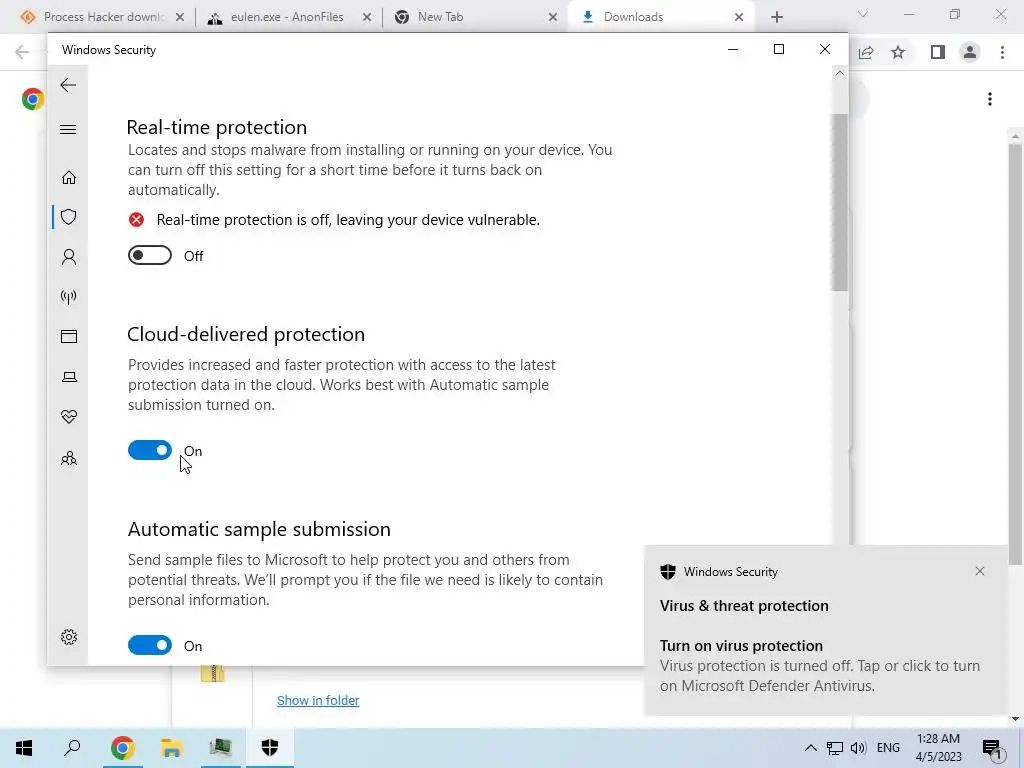Click Chrome share page icon
The height and width of the screenshot is (768, 1024).
[x=866, y=52]
